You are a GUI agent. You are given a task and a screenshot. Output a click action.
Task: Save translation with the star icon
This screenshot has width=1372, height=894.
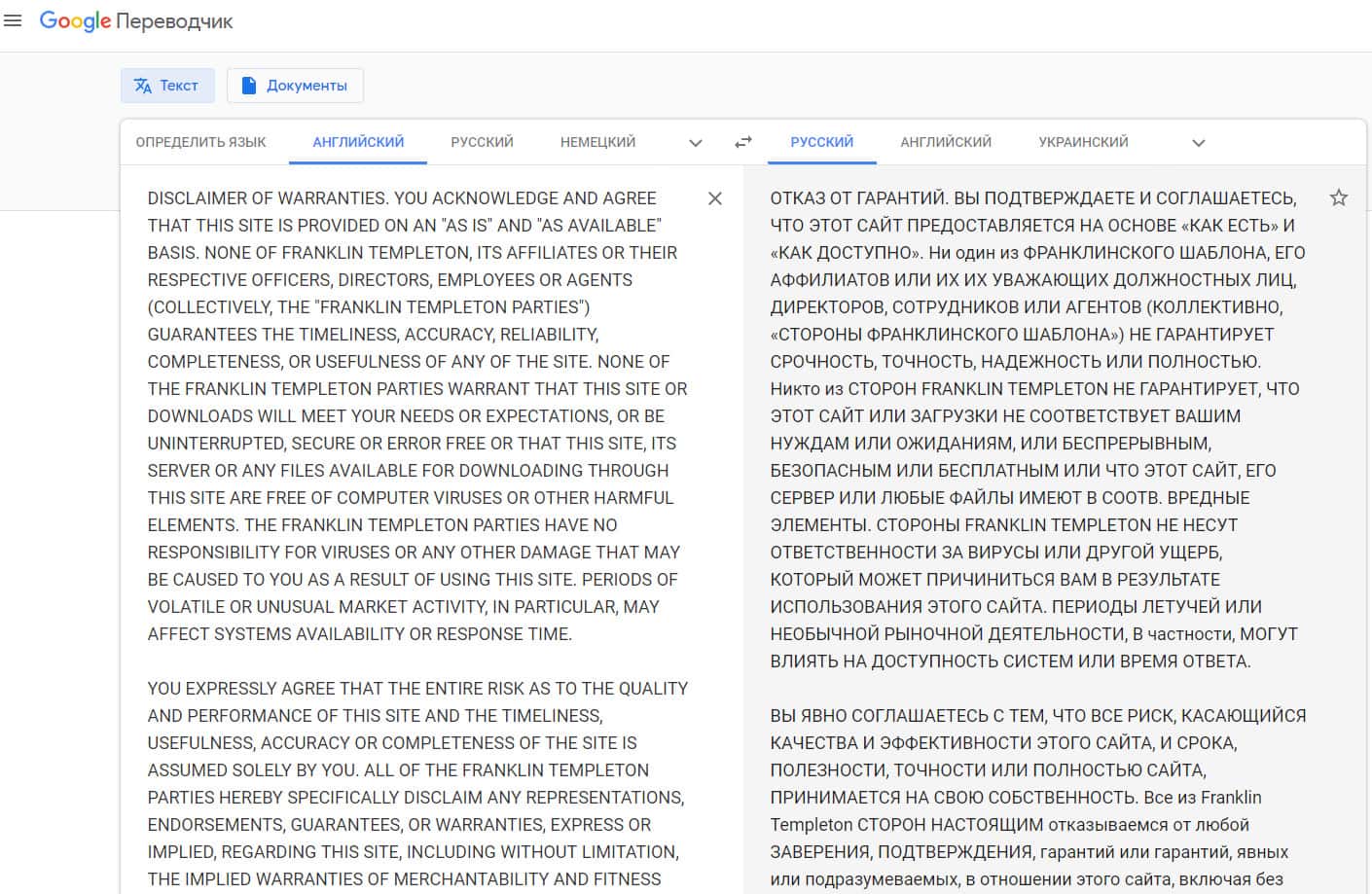coord(1339,198)
